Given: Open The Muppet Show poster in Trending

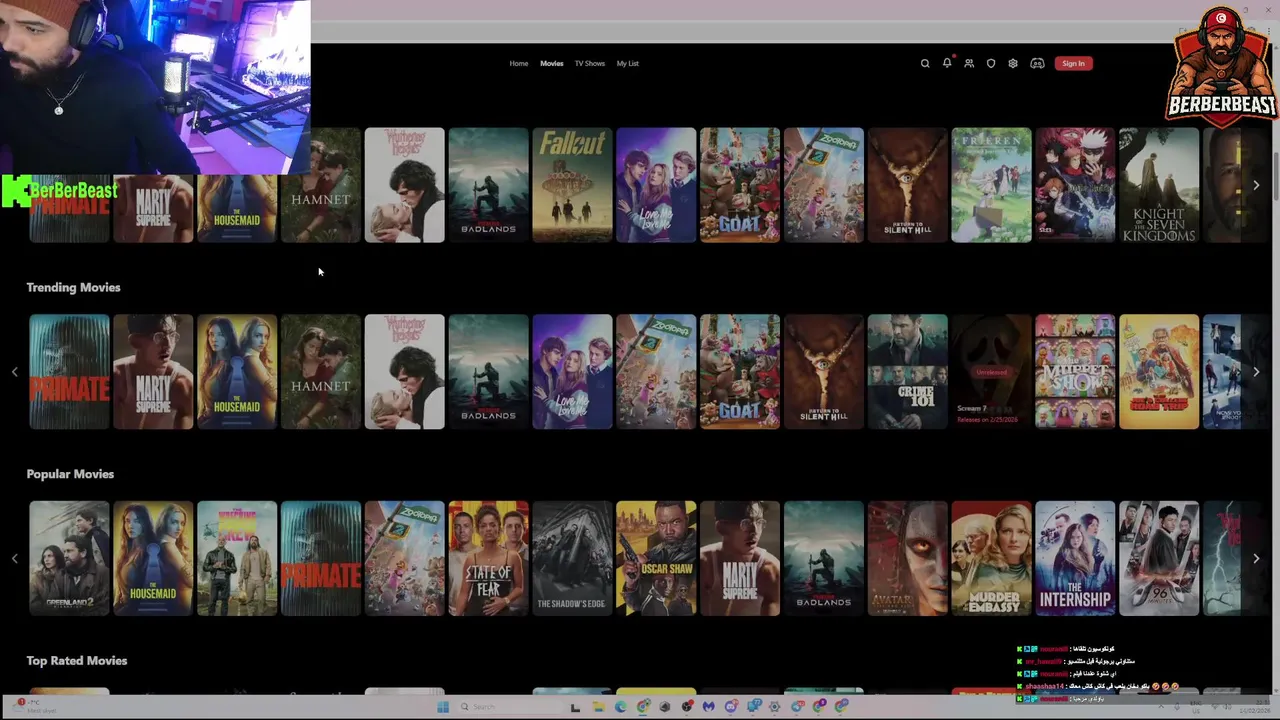Looking at the screenshot, I should point(1075,372).
